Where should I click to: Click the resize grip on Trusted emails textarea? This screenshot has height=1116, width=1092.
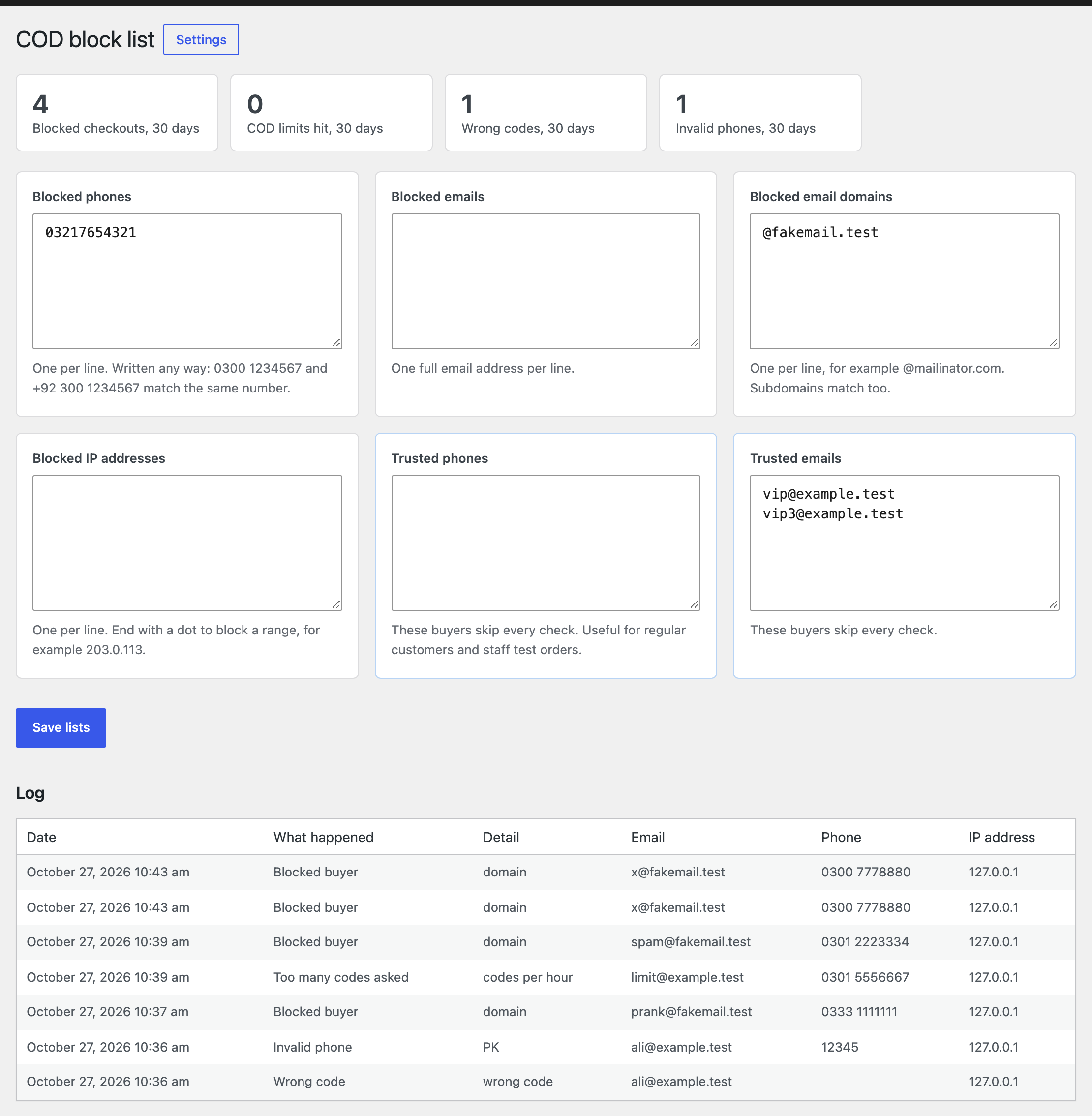coord(1054,604)
